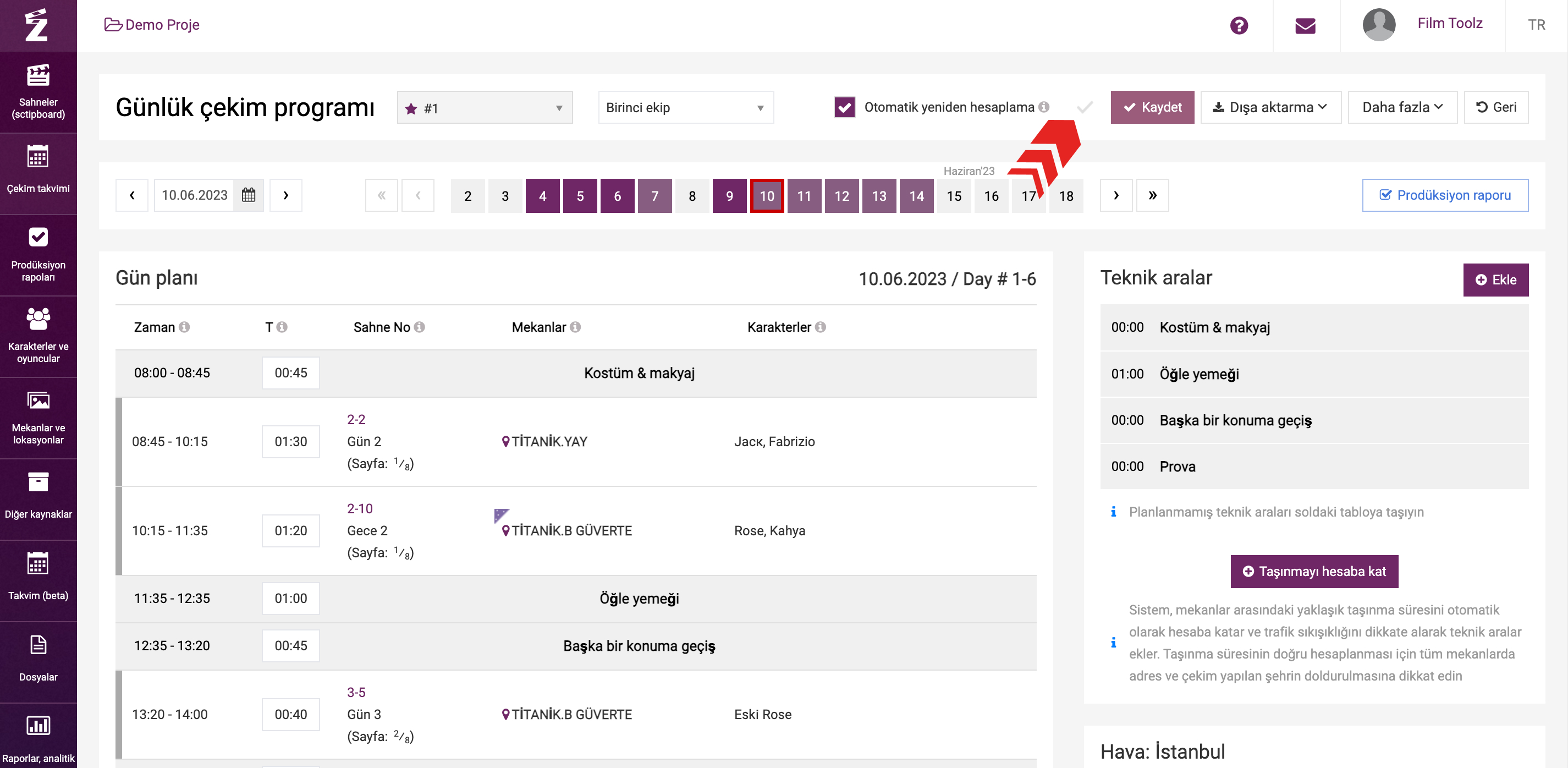Open the messages envelope icon
1568x768 pixels.
click(1305, 25)
